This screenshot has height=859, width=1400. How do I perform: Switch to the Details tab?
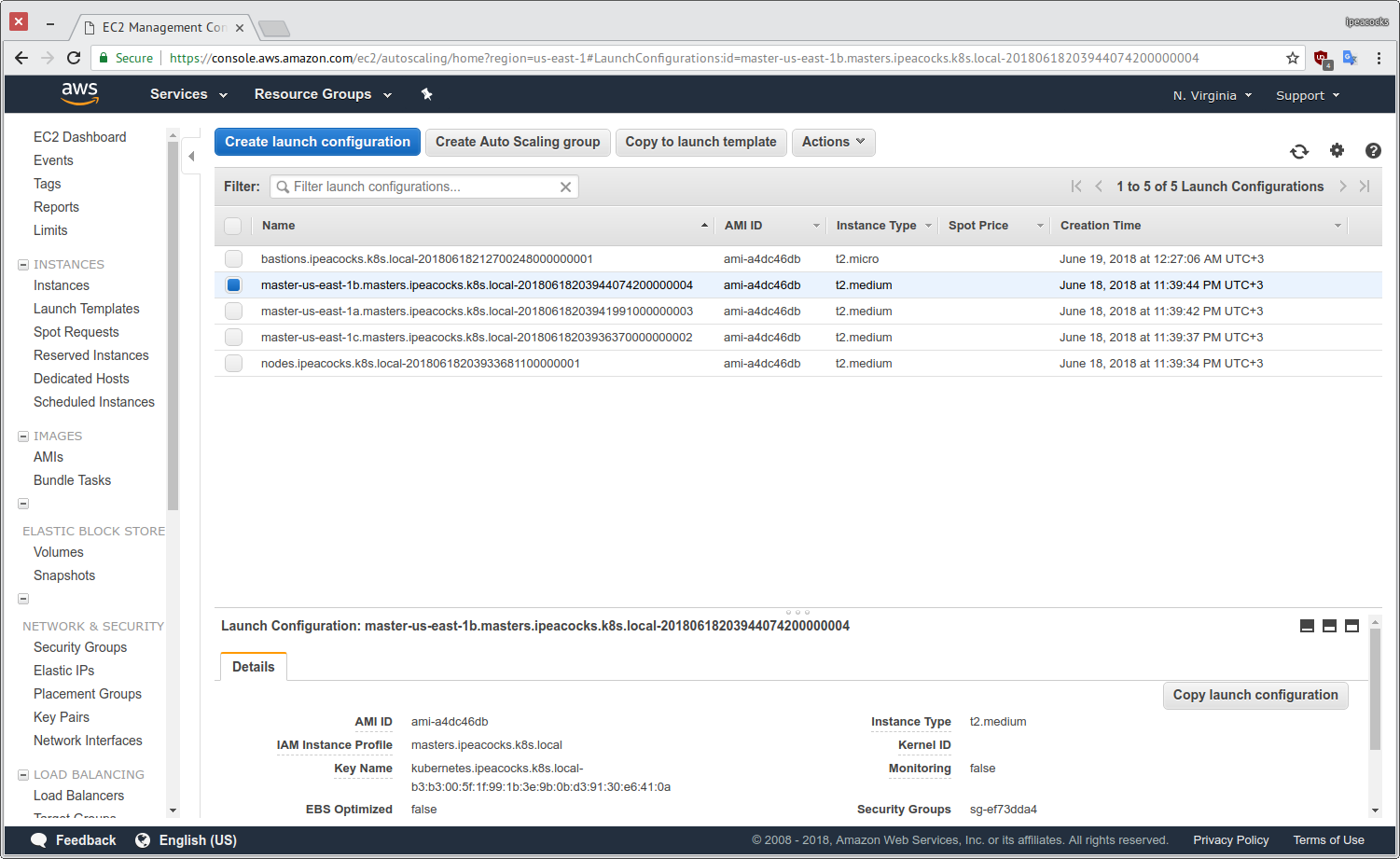point(254,667)
